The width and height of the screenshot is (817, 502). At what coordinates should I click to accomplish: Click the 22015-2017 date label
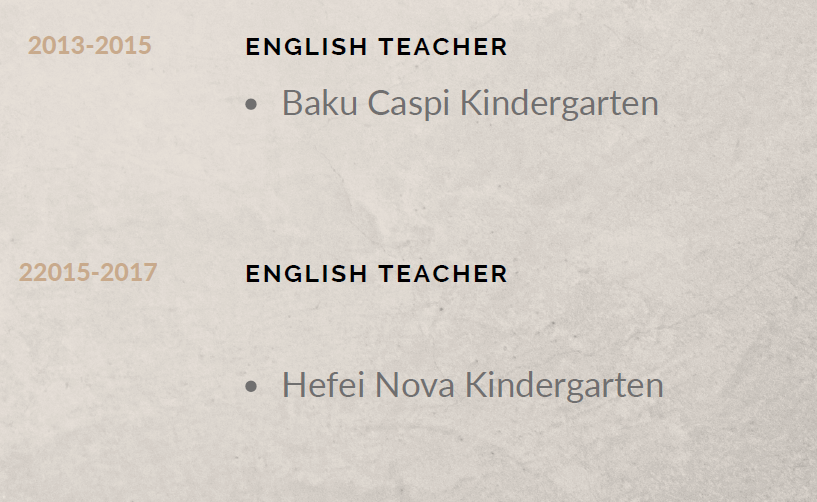click(x=88, y=272)
